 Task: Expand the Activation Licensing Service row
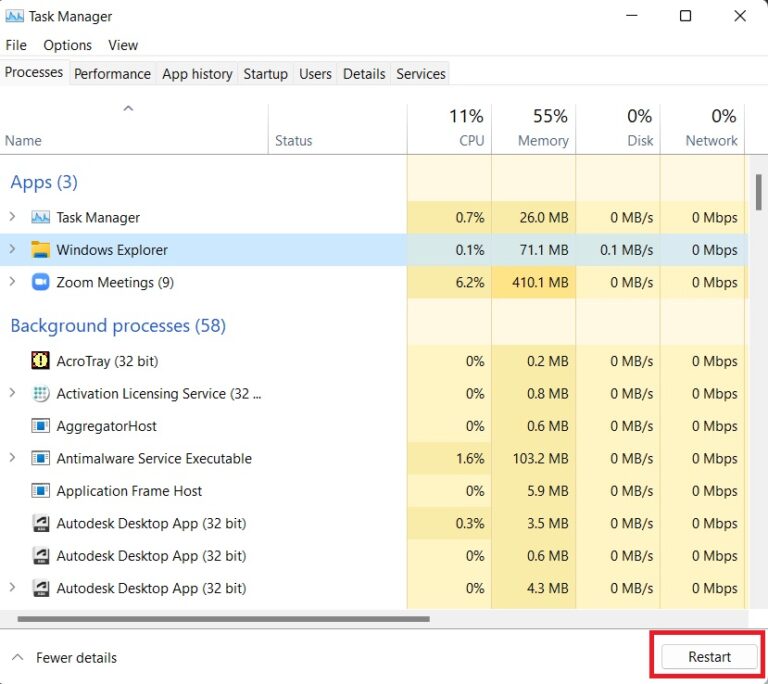(x=12, y=393)
